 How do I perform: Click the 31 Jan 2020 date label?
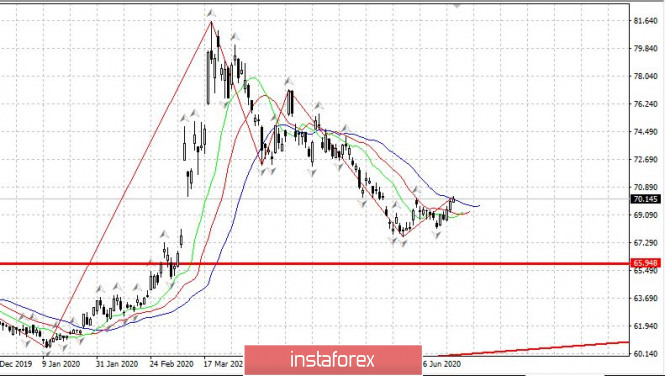pyautogui.click(x=116, y=364)
